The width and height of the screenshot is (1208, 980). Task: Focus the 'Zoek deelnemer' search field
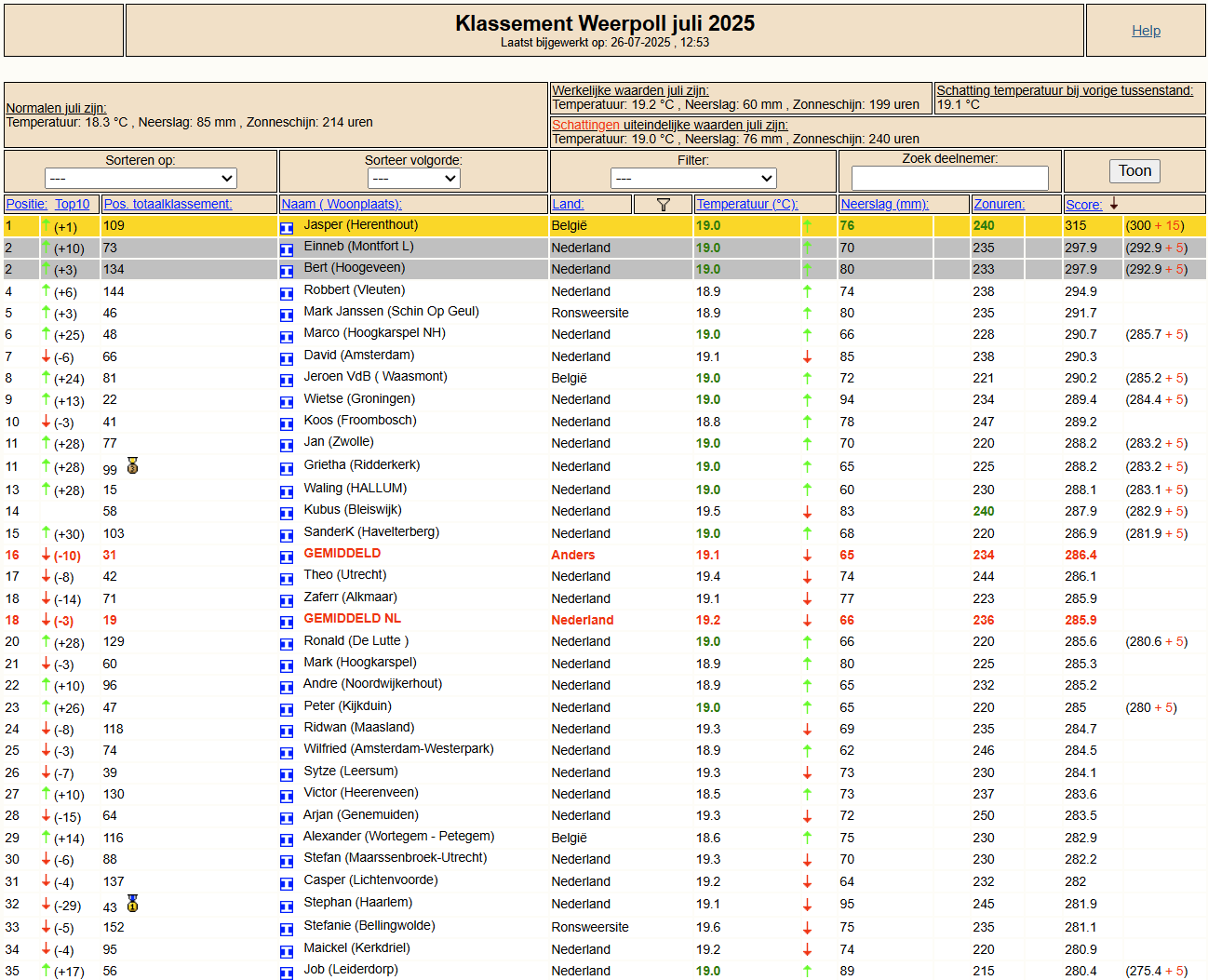(949, 178)
